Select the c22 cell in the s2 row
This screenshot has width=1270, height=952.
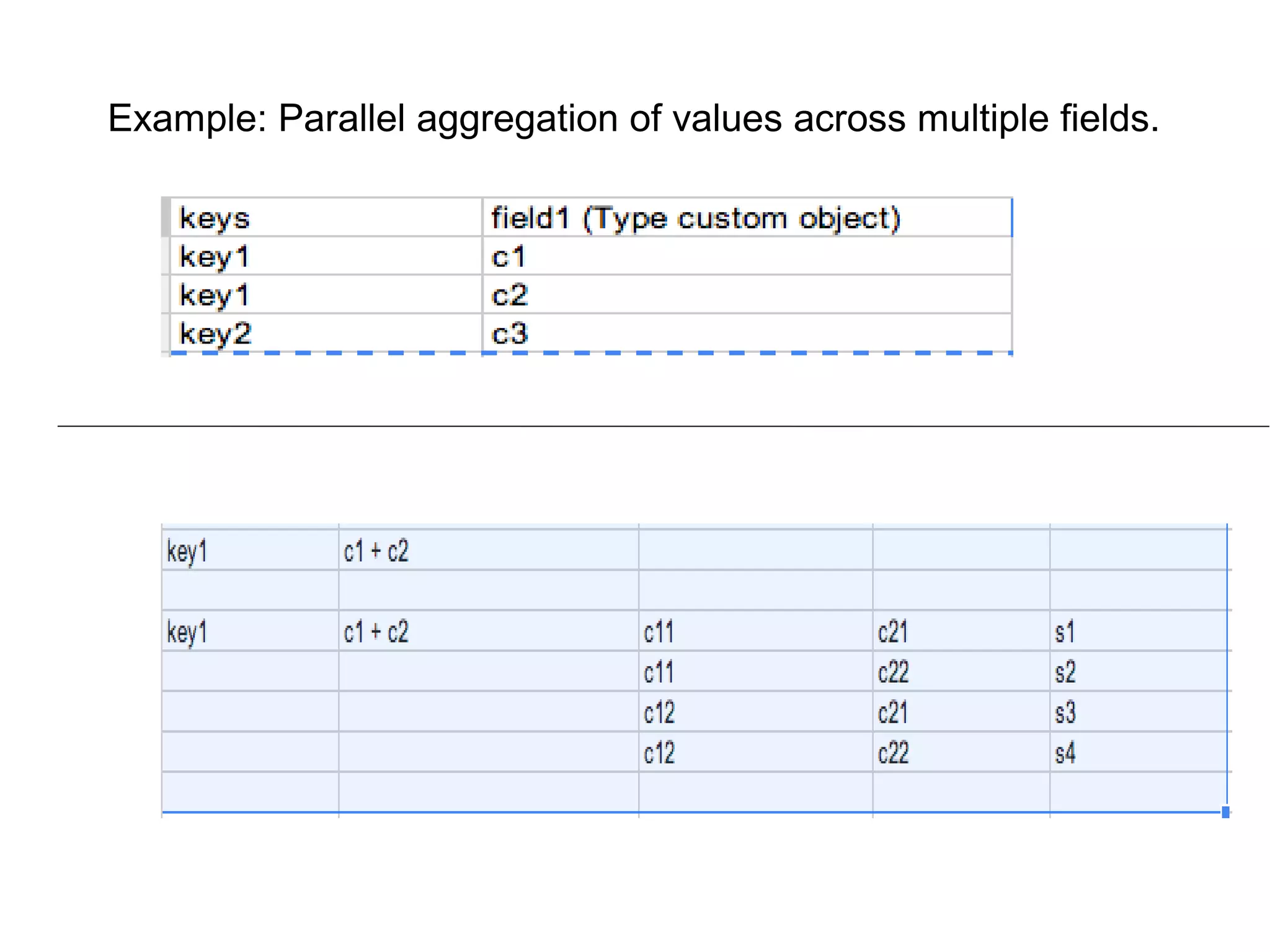pos(961,672)
